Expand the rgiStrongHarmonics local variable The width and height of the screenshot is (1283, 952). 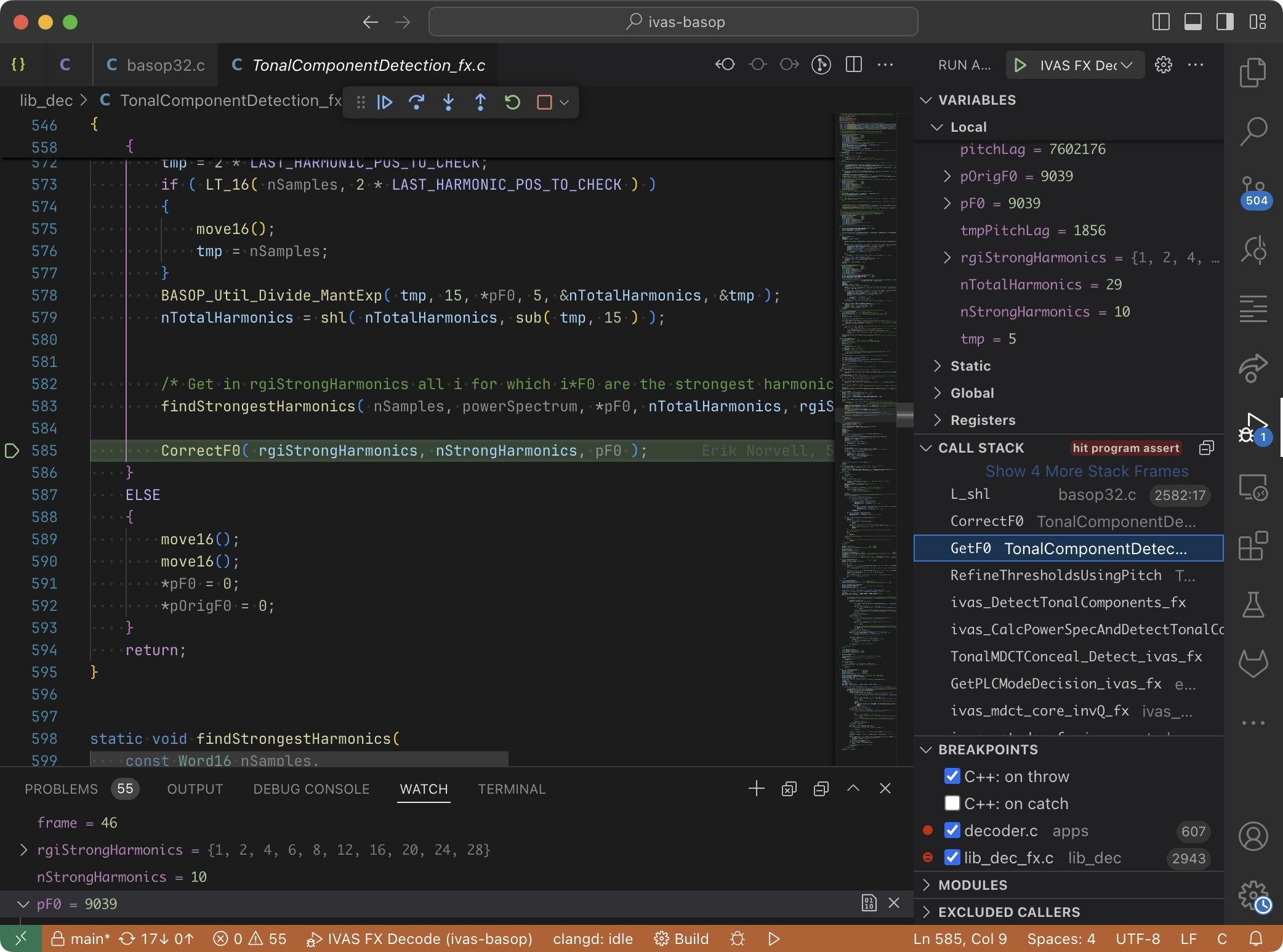pos(947,257)
